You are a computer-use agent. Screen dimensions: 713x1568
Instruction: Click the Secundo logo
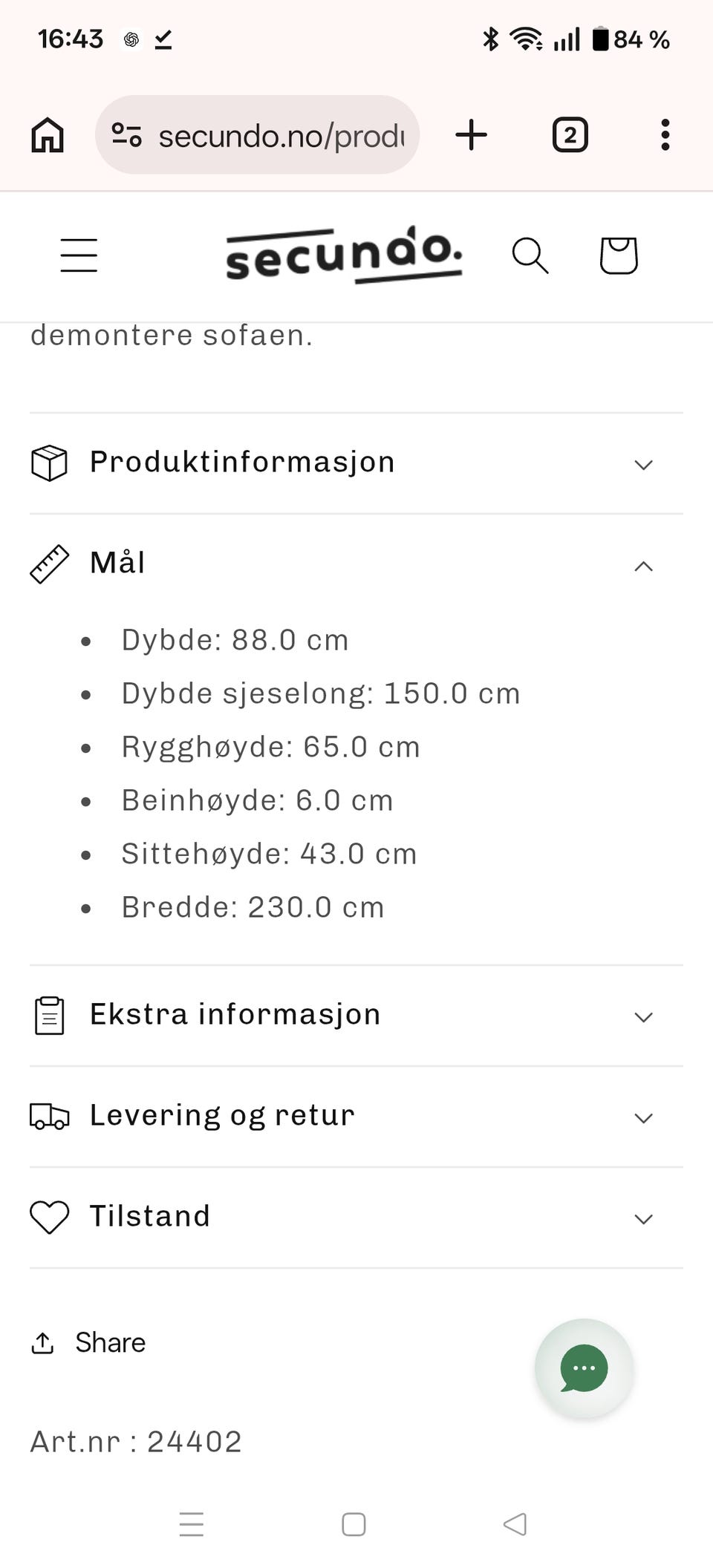coord(344,255)
